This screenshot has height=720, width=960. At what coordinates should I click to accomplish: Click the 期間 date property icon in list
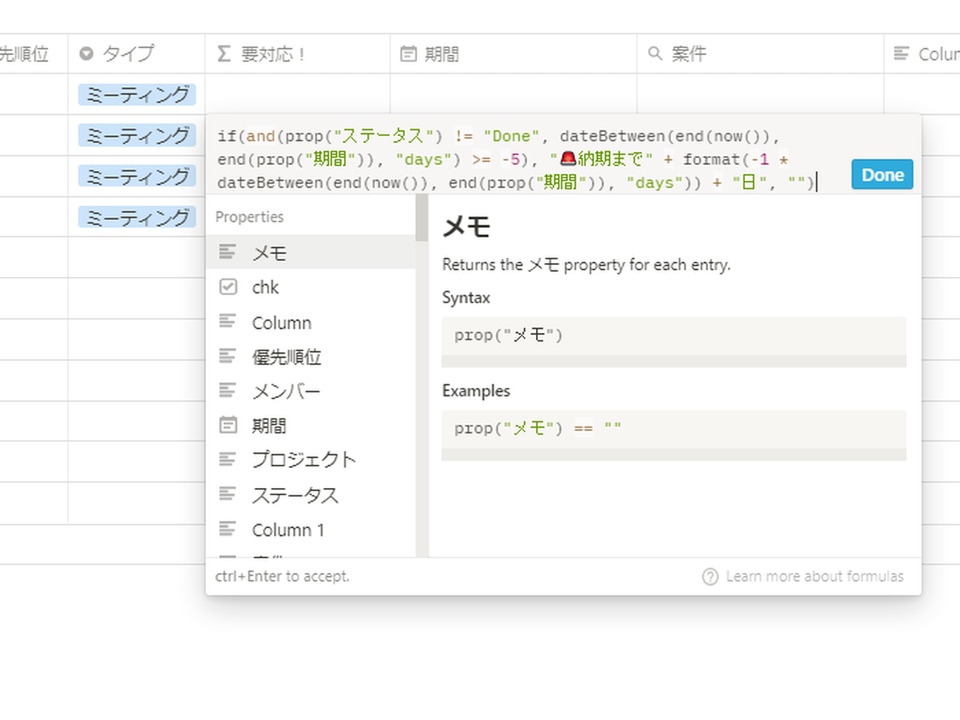[x=228, y=424]
